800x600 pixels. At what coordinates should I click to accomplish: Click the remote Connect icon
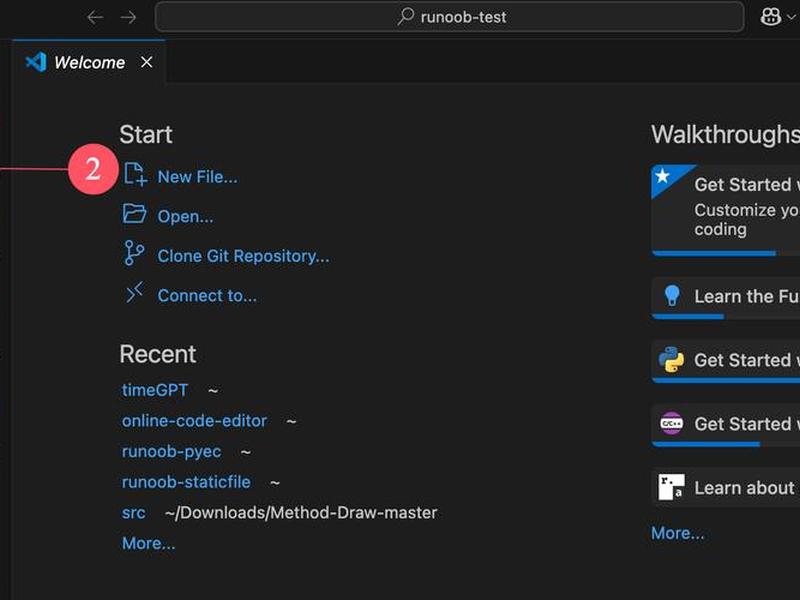pyautogui.click(x=134, y=292)
